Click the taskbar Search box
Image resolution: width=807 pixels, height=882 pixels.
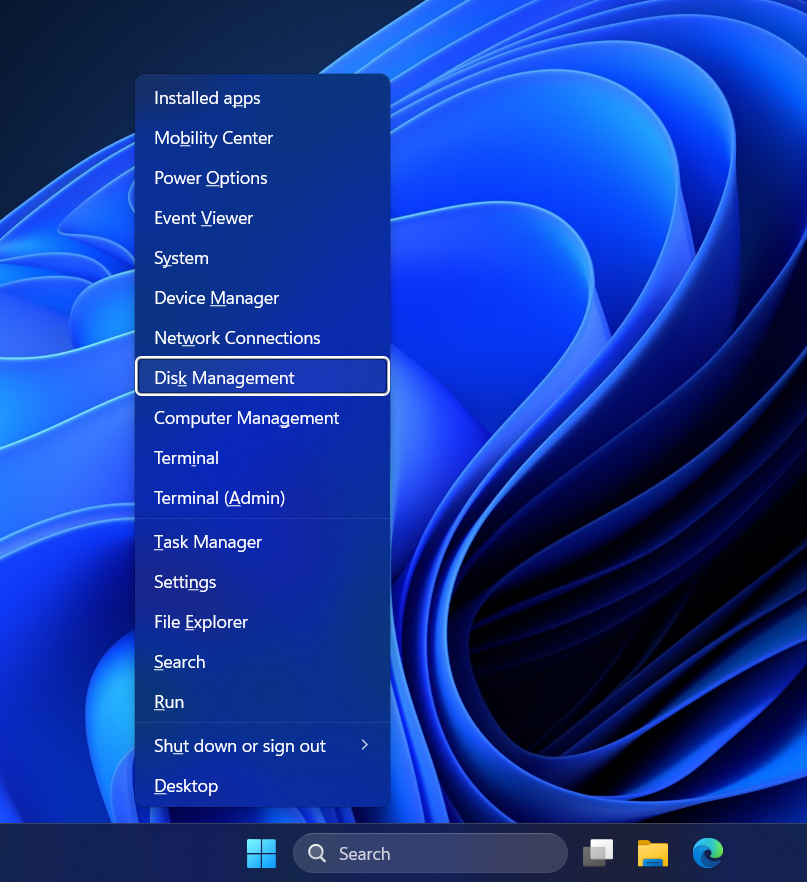430,853
